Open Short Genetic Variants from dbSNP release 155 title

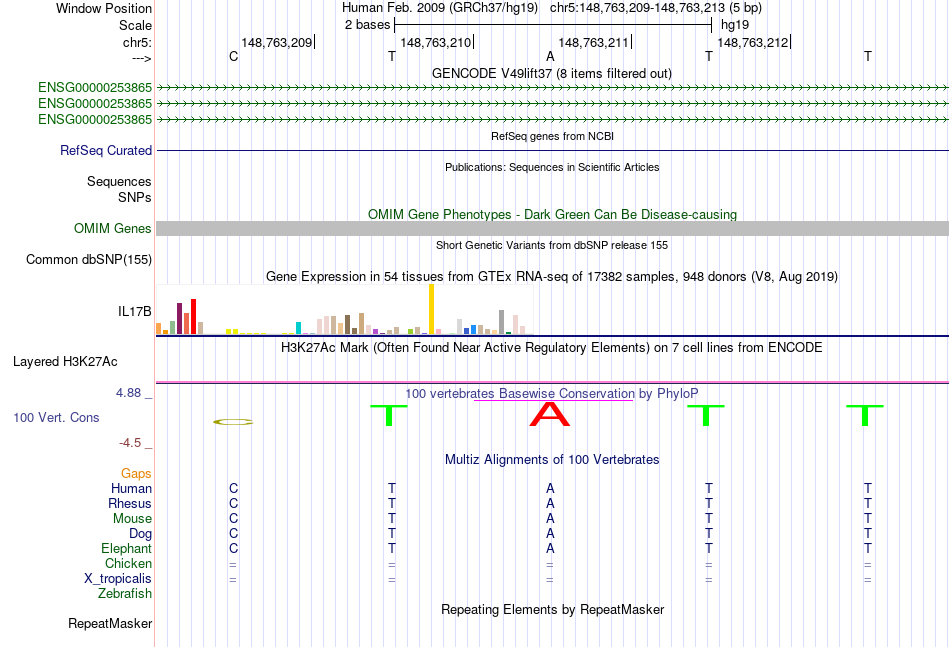pyautogui.click(x=552, y=245)
